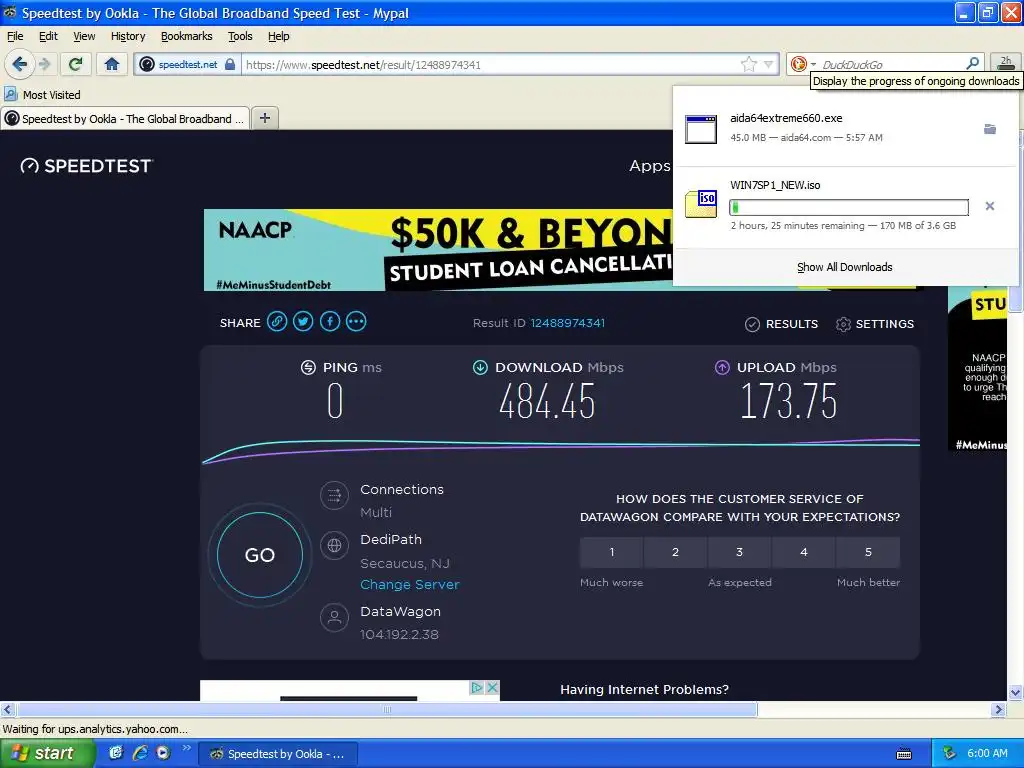Bookmark this page with the star icon
Viewport: 1024px width, 768px height.
[x=748, y=64]
